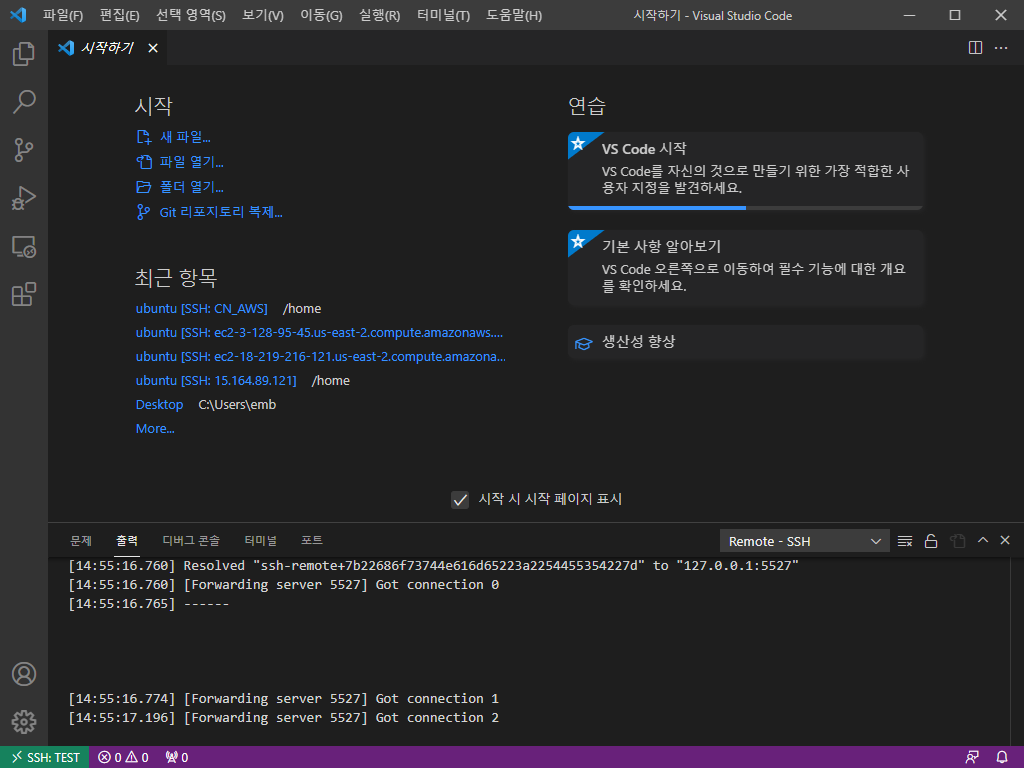The image size is (1024, 768).
Task: Open the Explorer view in activity bar
Action: (24, 54)
